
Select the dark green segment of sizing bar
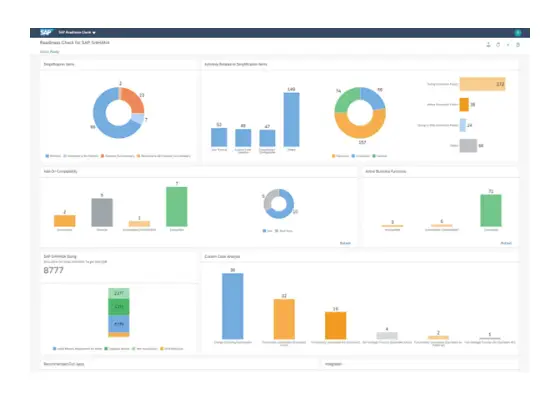pos(119,307)
